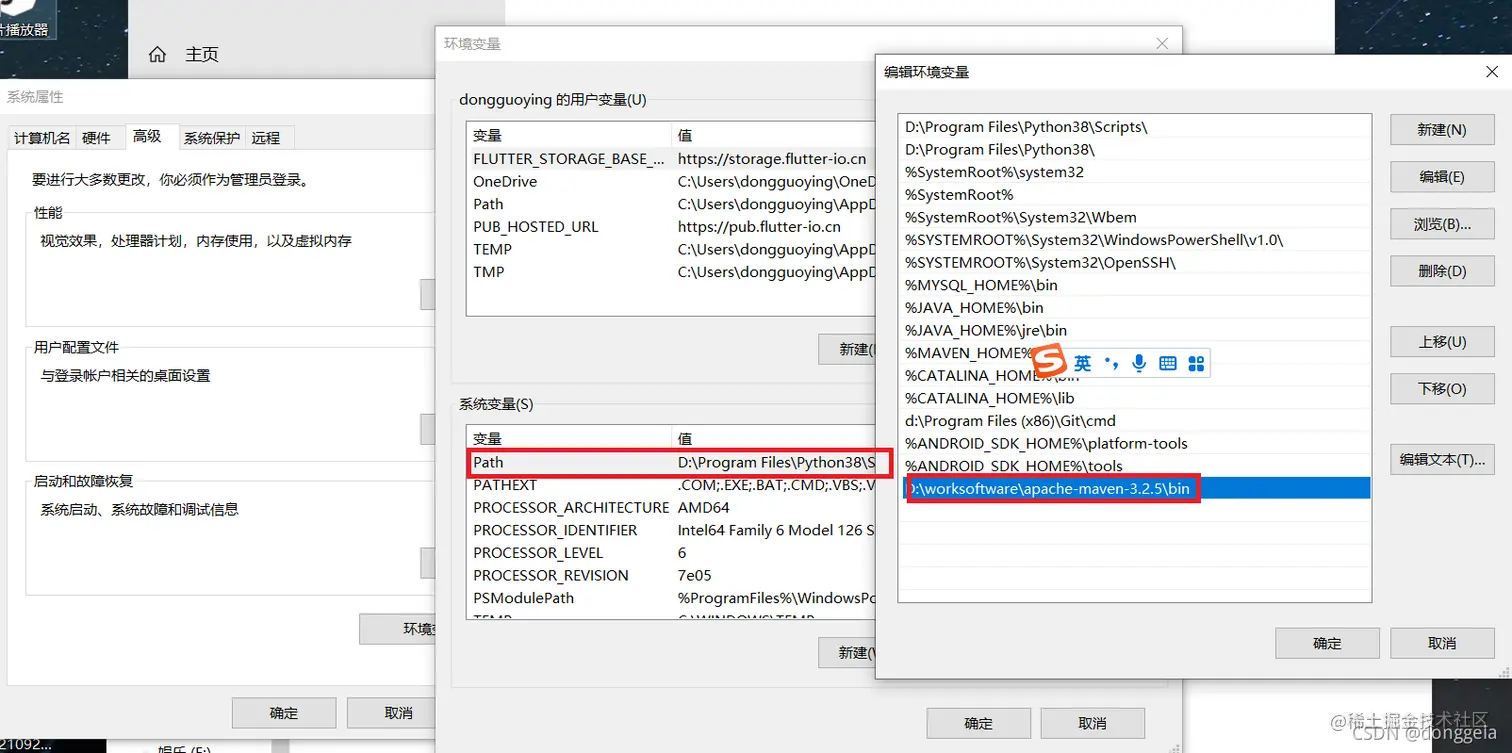Image resolution: width=1512 pixels, height=753 pixels.
Task: Click the 编辑文本(T)... button
Action: point(1442,460)
